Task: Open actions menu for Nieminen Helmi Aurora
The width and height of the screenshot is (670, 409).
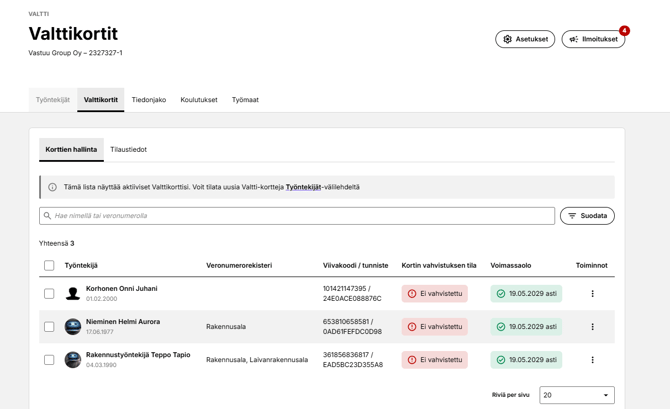Action: 592,327
